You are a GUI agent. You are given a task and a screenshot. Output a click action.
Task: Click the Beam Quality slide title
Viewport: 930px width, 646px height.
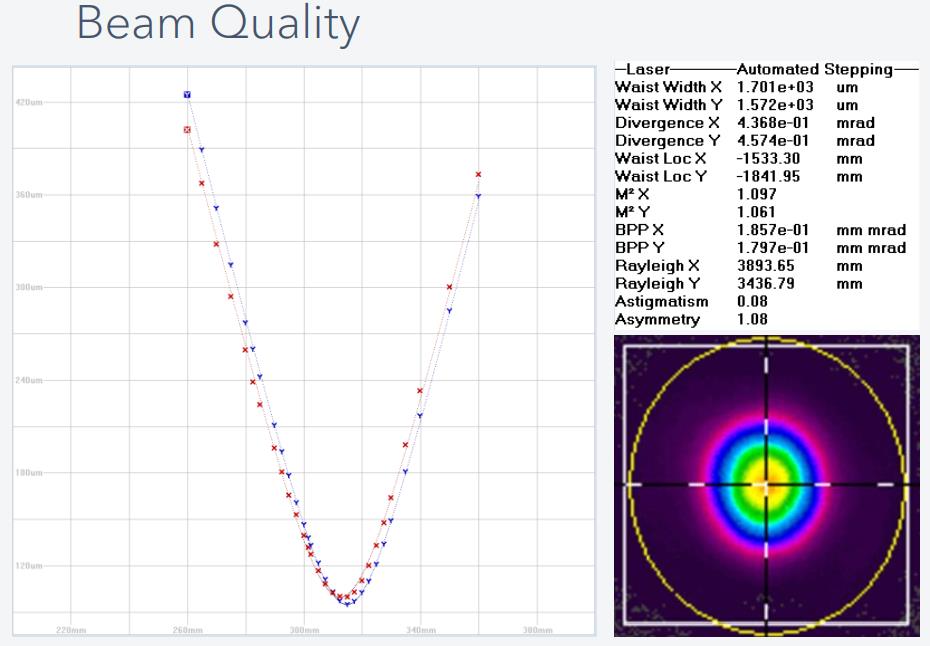click(218, 25)
